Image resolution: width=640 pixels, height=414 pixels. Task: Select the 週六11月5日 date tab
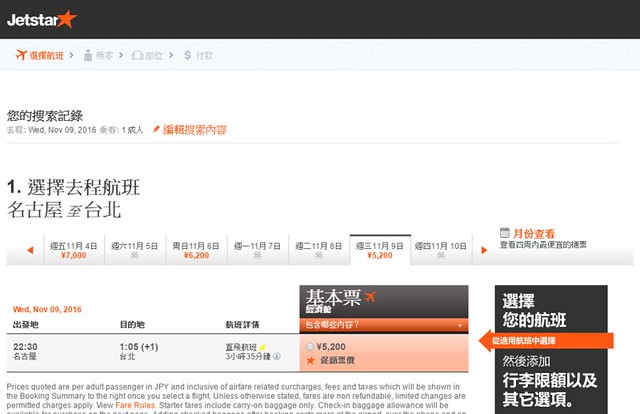click(135, 250)
